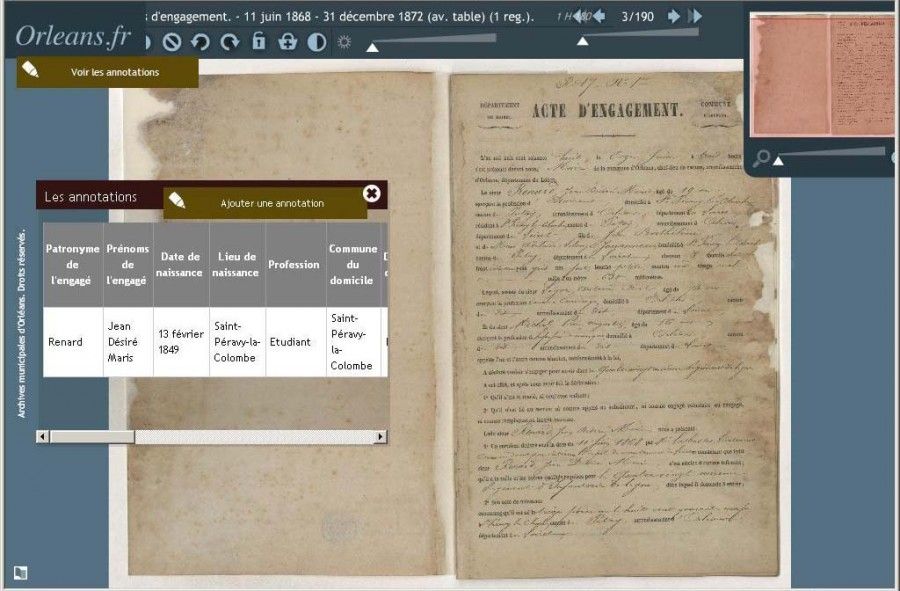Click the magnifier zoom icon under thumbnail
This screenshot has width=900, height=591.
point(762,157)
